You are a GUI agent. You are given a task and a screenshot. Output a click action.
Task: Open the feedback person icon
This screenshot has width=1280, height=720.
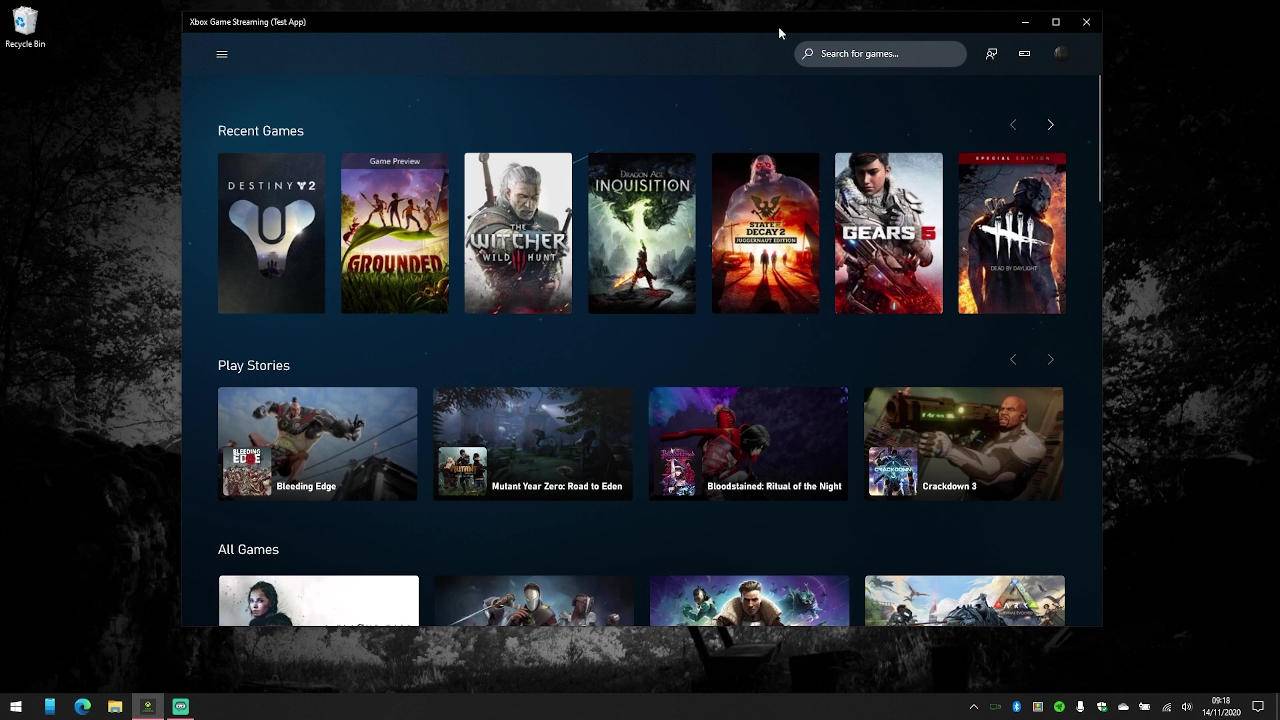(991, 54)
